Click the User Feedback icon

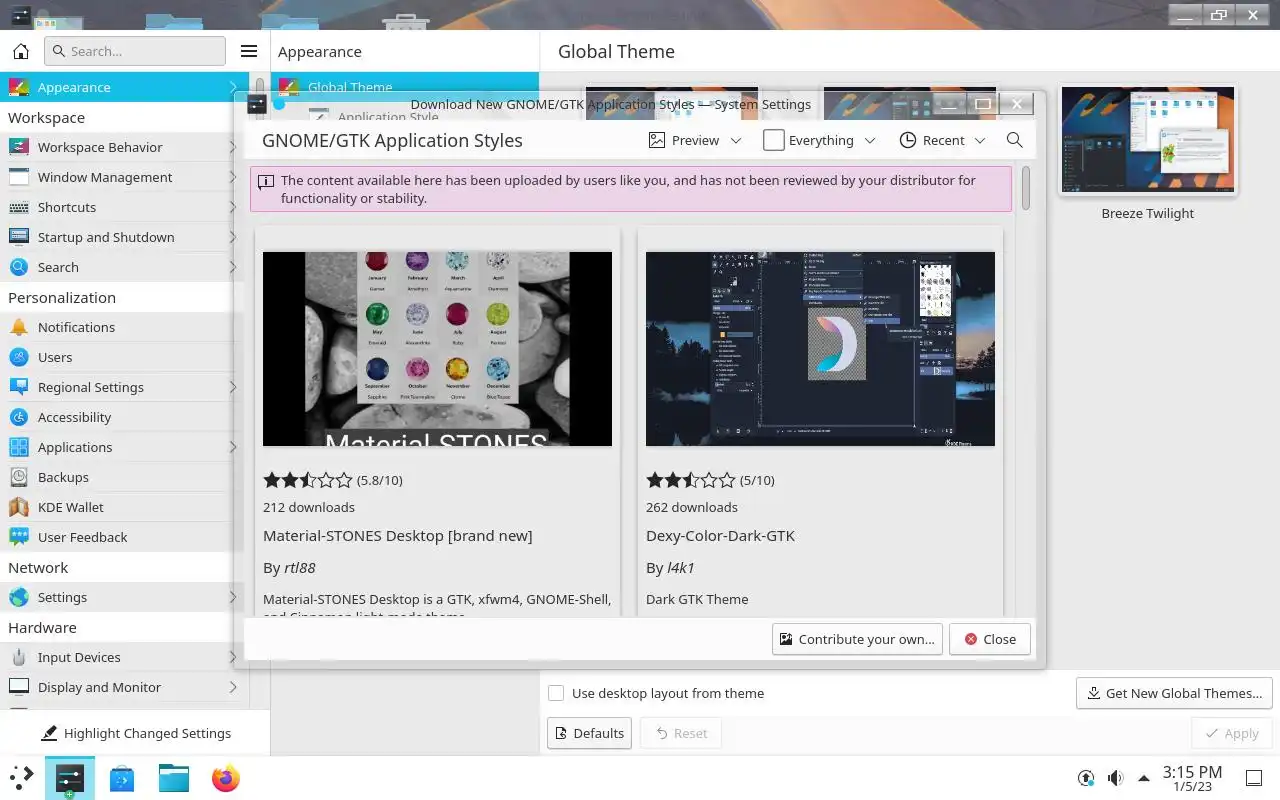click(18, 537)
